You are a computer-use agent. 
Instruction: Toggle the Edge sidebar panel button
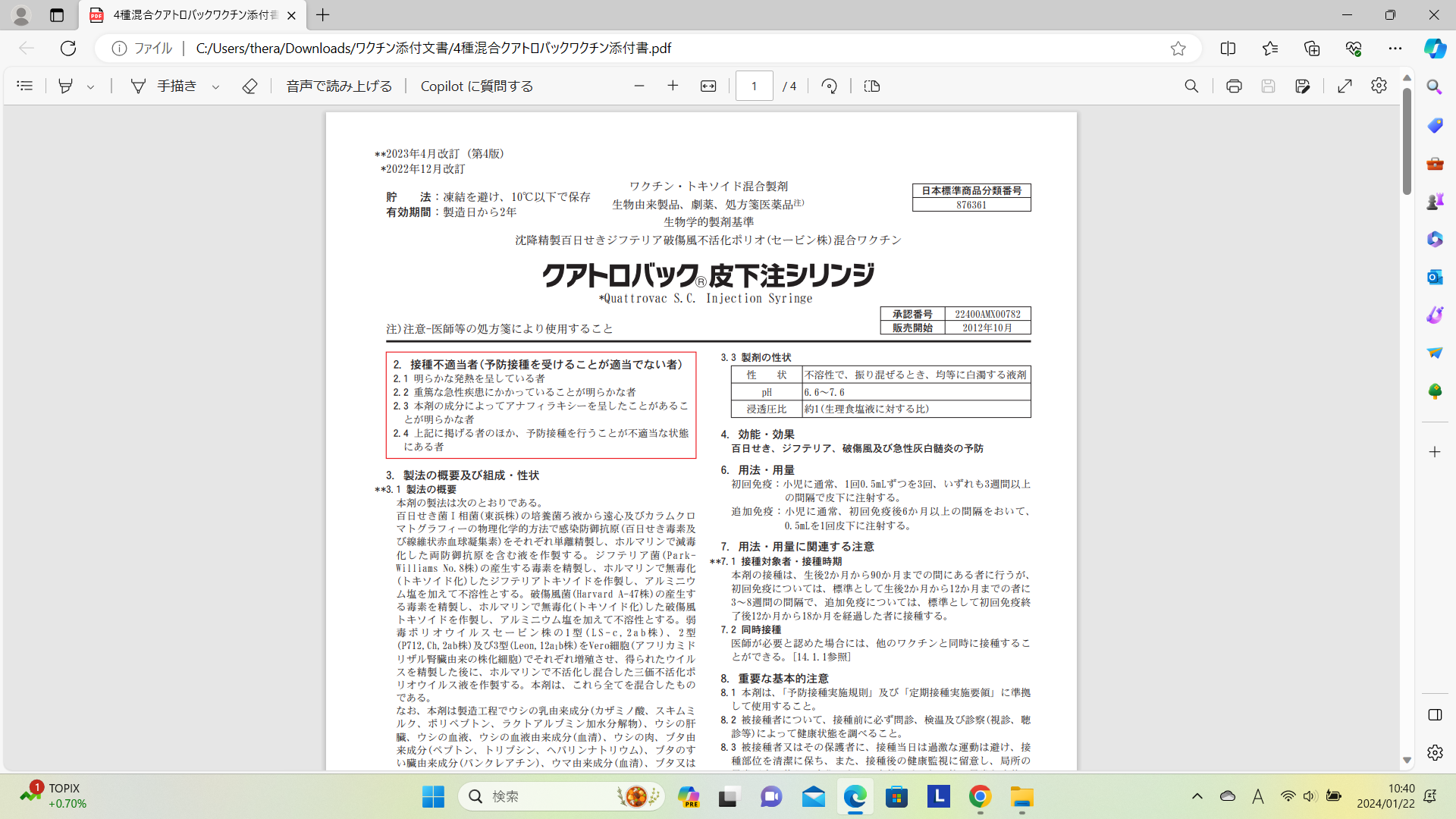tap(1435, 715)
